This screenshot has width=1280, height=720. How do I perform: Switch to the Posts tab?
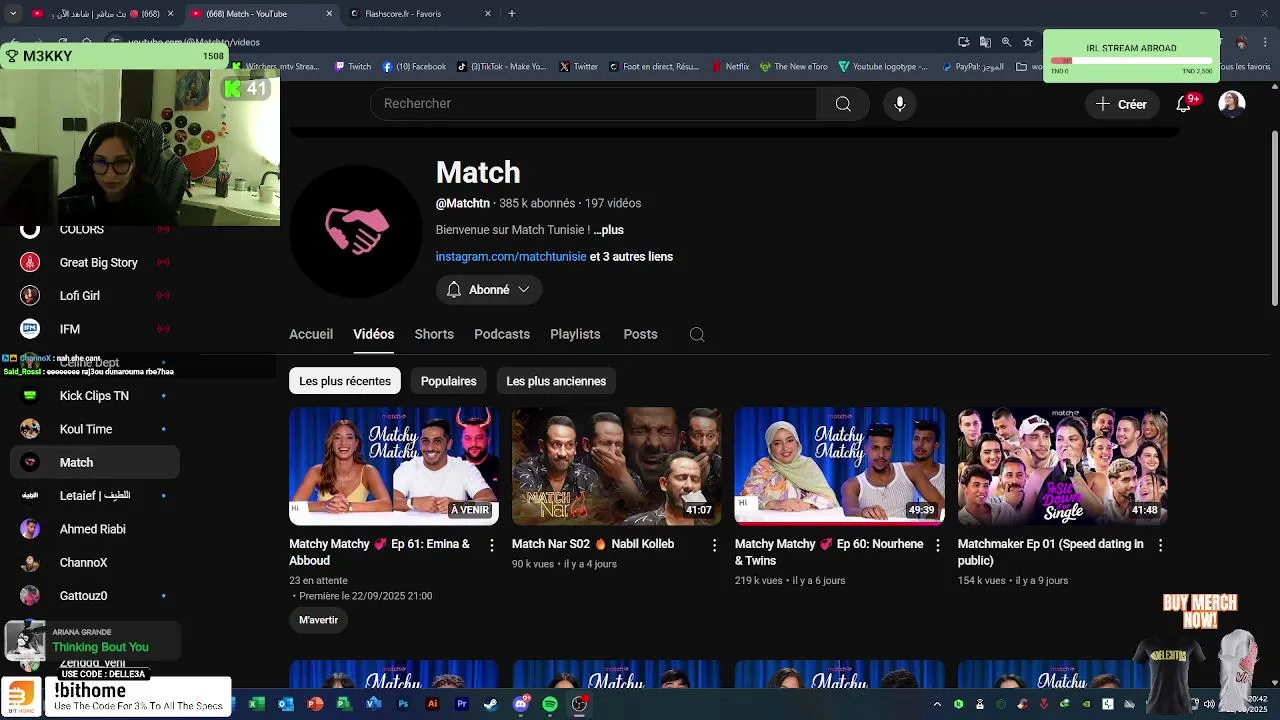(x=640, y=334)
